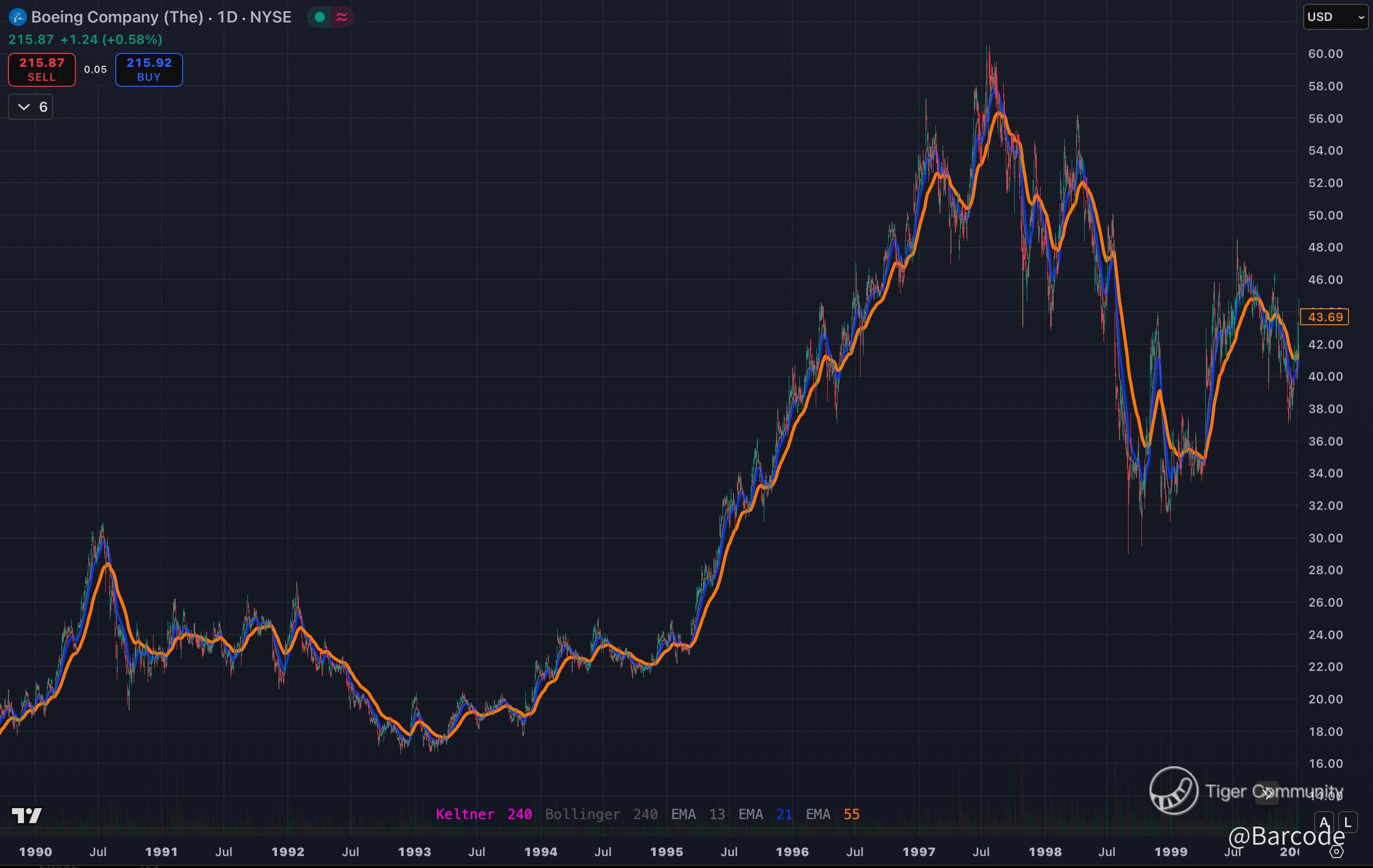Click the Bollinger 240 indicator label

pos(601,814)
